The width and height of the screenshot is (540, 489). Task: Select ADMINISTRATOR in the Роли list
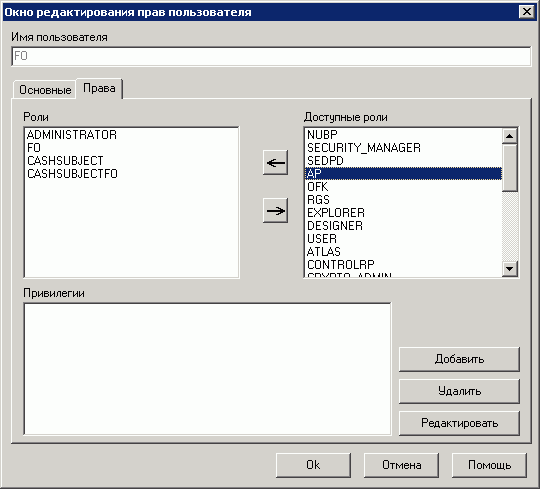pyautogui.click(x=72, y=135)
